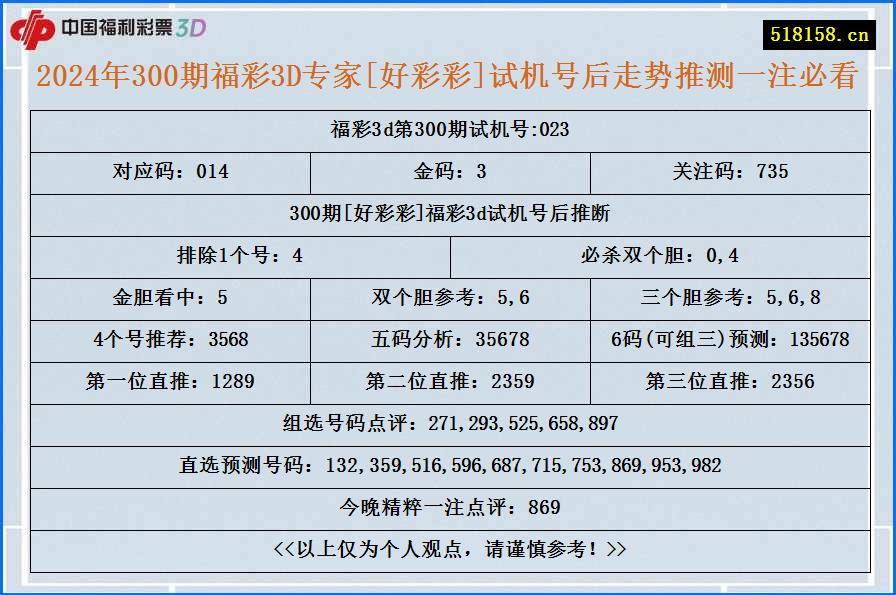Image resolution: width=896 pixels, height=595 pixels.
Task: Click the 请谨慎参考 disclaimer text
Action: (x=448, y=548)
